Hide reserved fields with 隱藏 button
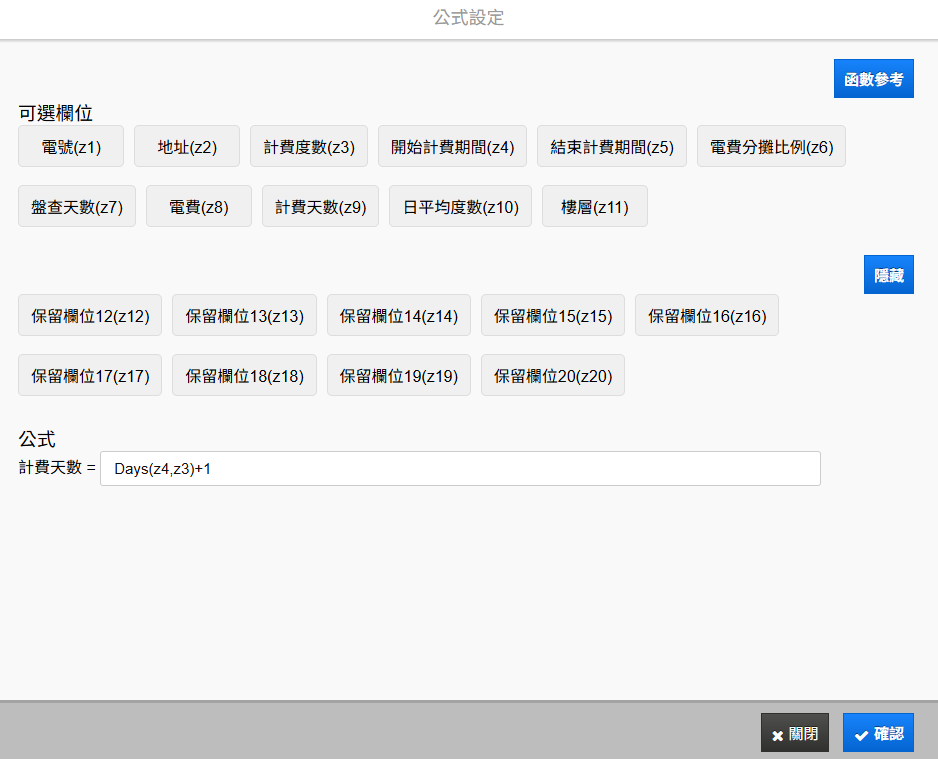The height and width of the screenshot is (759, 938). coord(888,275)
